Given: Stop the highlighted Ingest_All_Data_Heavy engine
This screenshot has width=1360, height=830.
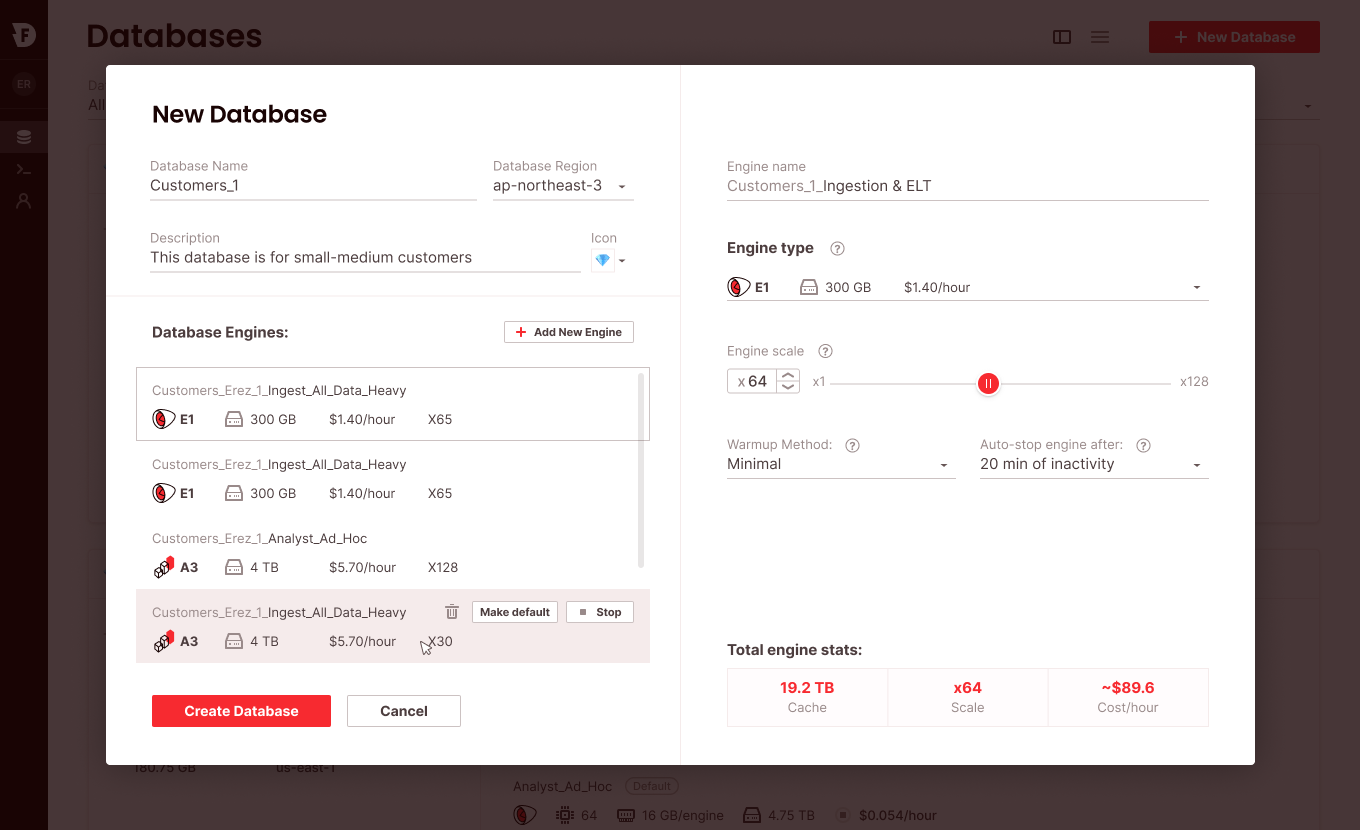Looking at the screenshot, I should click(x=599, y=611).
